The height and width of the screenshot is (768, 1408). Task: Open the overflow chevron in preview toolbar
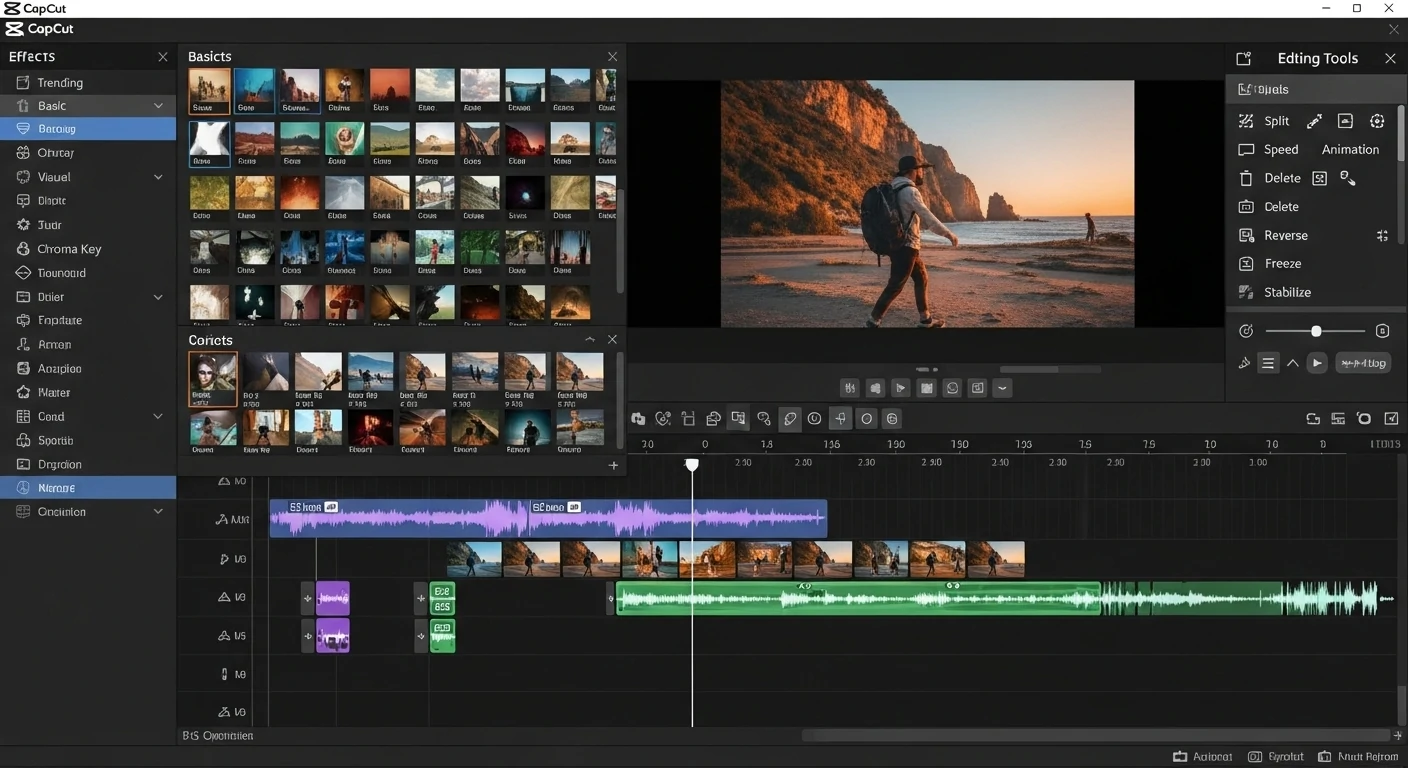click(1003, 388)
